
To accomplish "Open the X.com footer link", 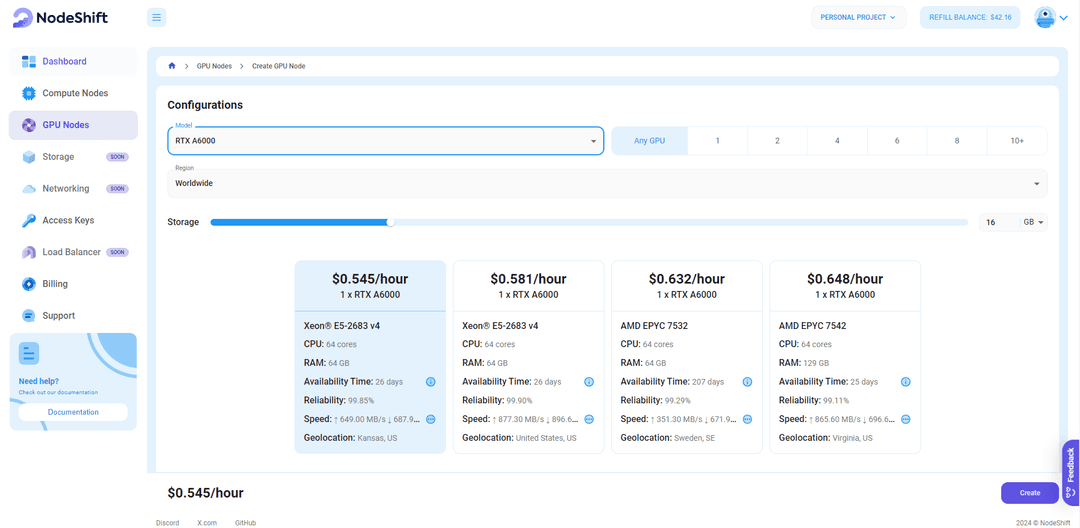I will click(207, 523).
